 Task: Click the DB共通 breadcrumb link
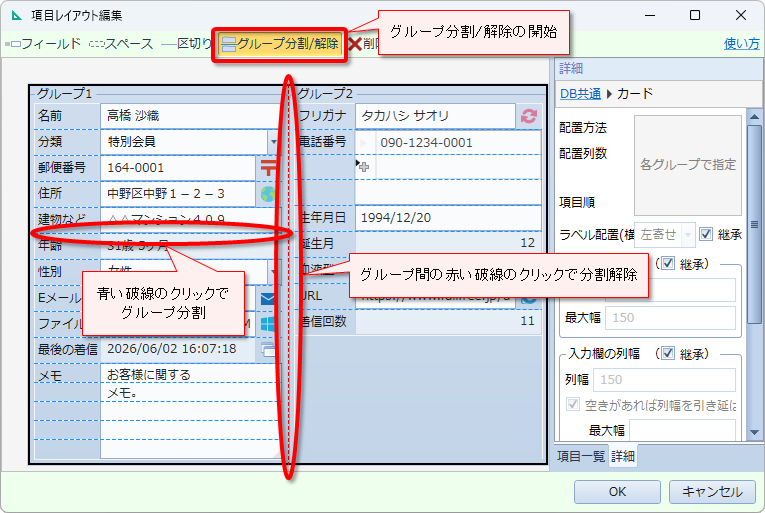[x=580, y=94]
